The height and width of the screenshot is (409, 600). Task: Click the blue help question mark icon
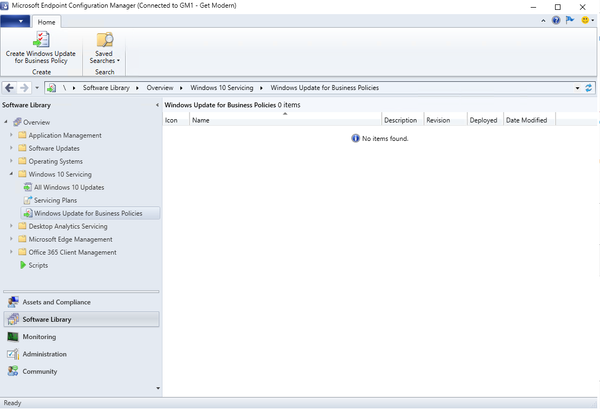(x=556, y=20)
